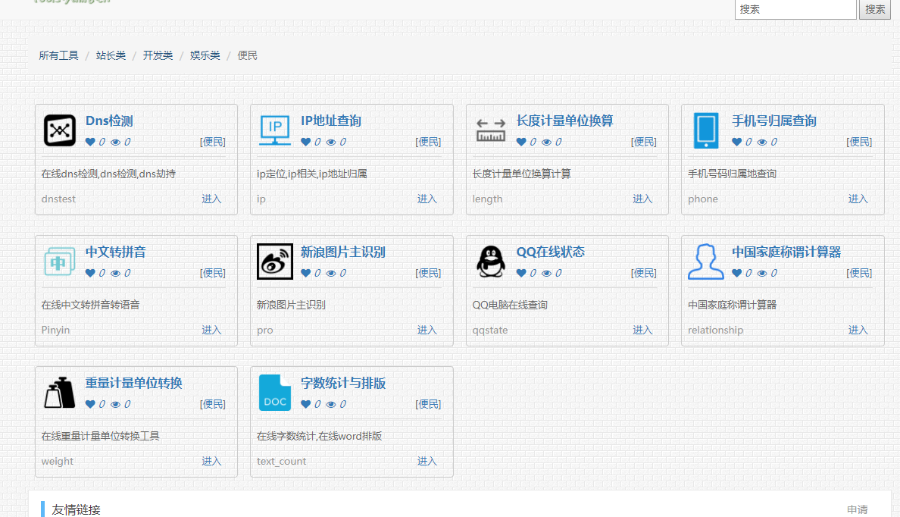Click the 申请 link in 友情链接
Screen dimensions: 900x517
(x=857, y=510)
